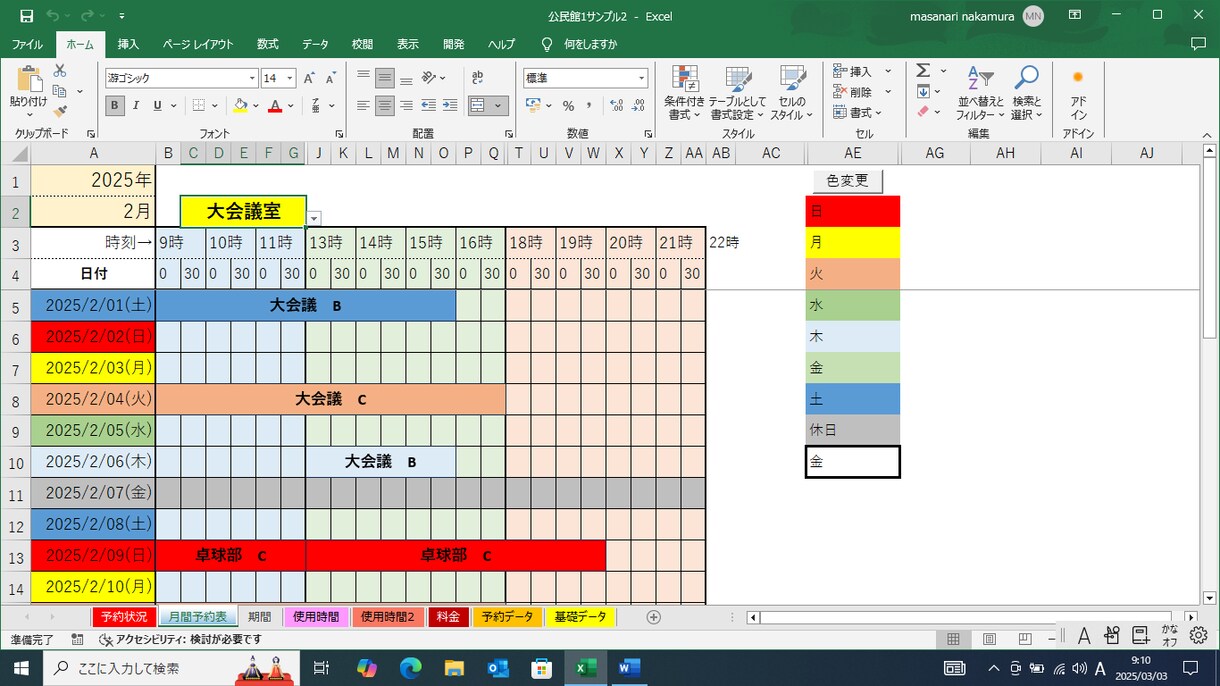Toggle merge and center button
Image resolution: width=1220 pixels, height=686 pixels.
[478, 105]
